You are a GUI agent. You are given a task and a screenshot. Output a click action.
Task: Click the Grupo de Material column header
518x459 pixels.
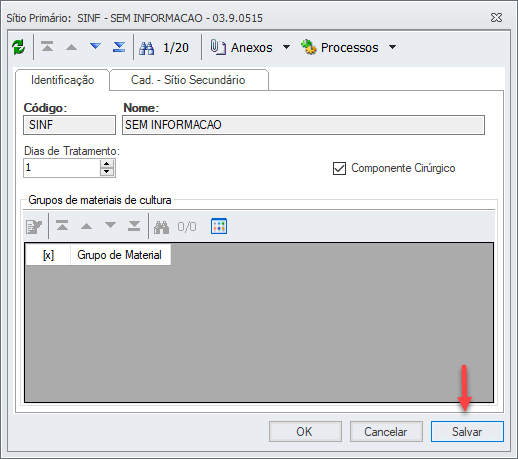(x=120, y=255)
